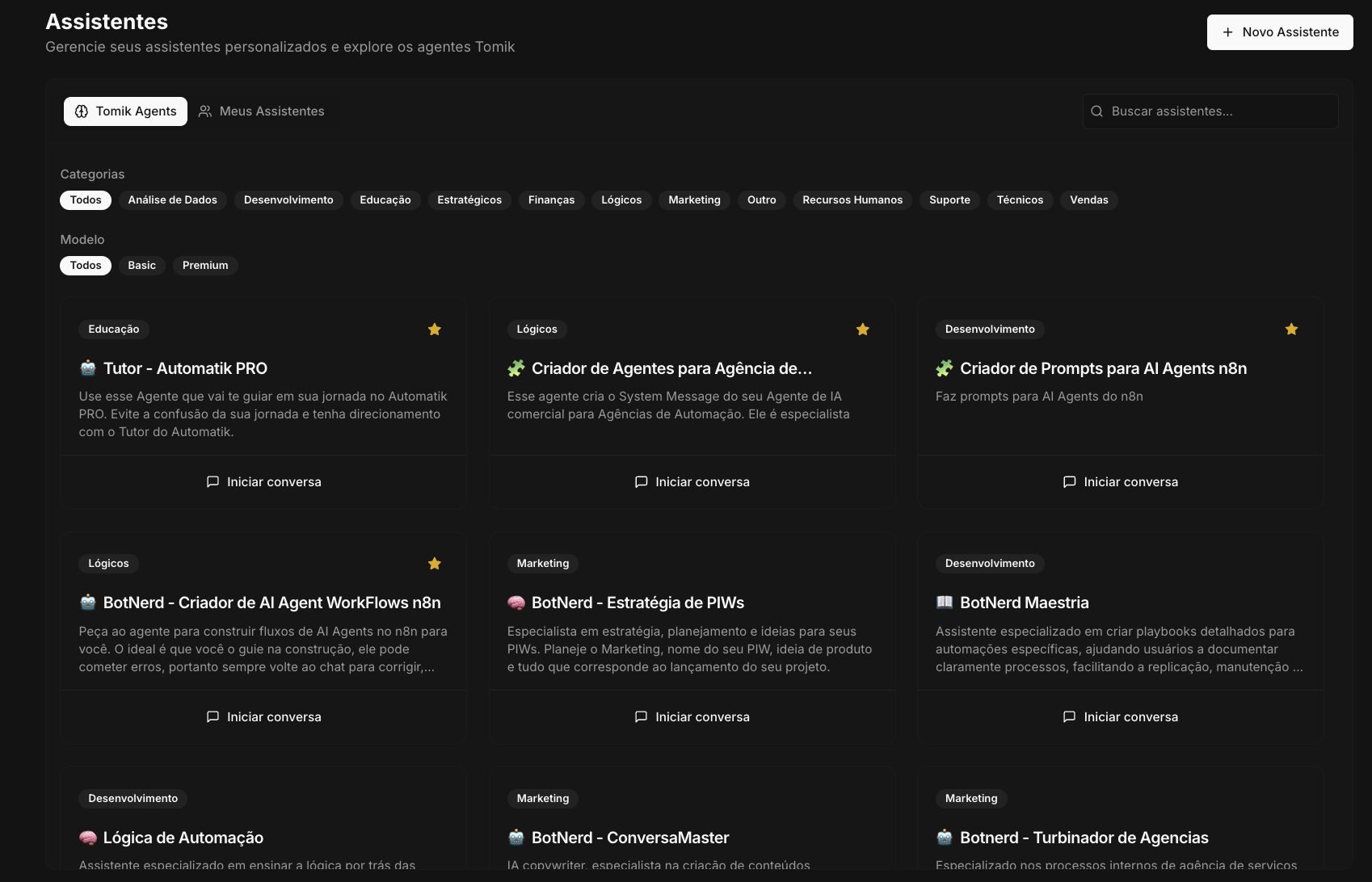Click the favorite star on Tutor - Automatik PRO card
Image resolution: width=1372 pixels, height=882 pixels.
pyautogui.click(x=435, y=329)
